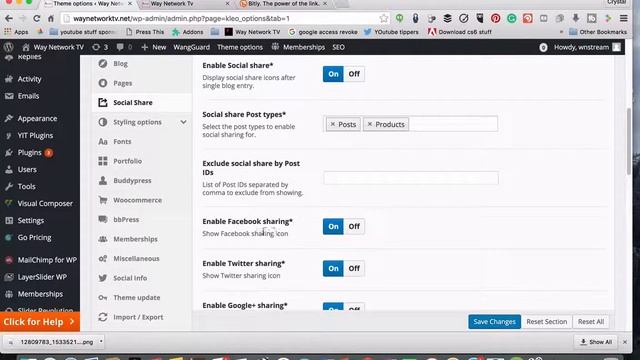Switch to Way Network Tv tab

coord(185,4)
